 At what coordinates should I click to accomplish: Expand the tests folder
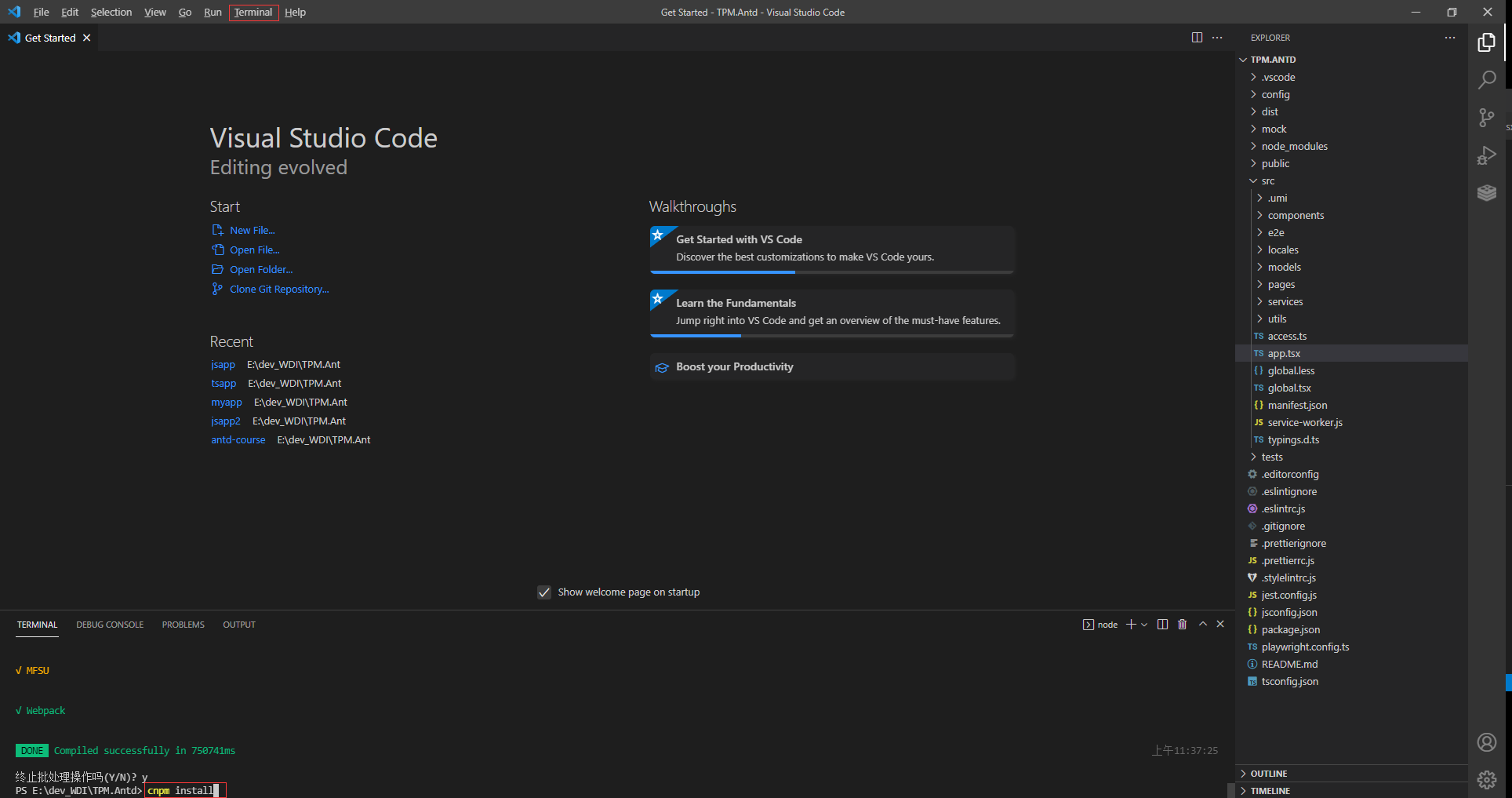[x=1351, y=457]
